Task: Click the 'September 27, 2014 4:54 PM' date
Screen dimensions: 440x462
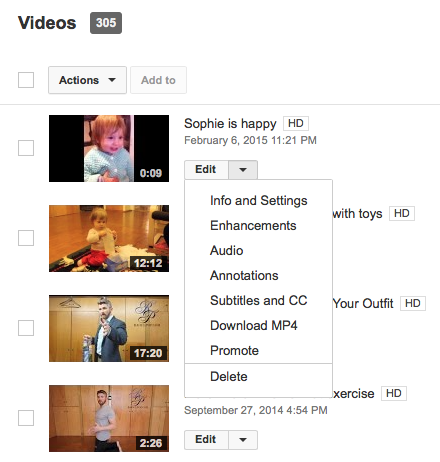Action: click(256, 410)
